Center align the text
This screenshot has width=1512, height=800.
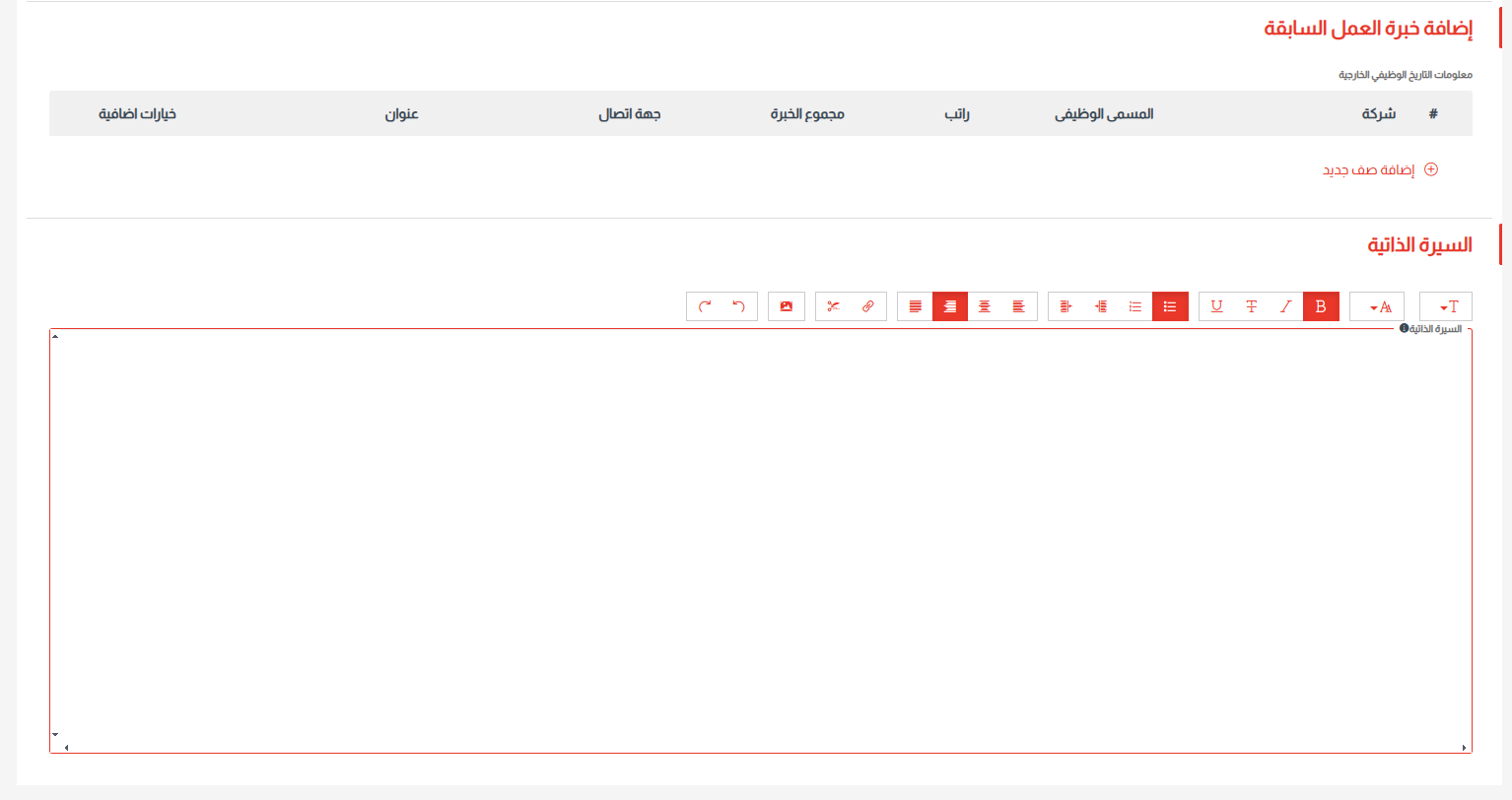[984, 306]
